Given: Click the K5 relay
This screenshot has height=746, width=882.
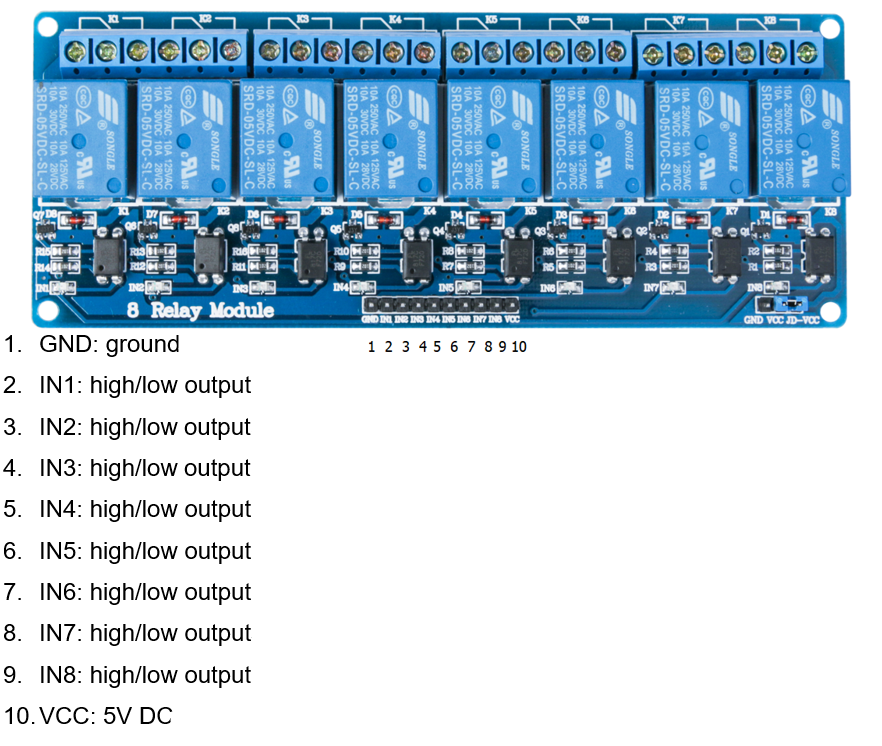Looking at the screenshot, I should pyautogui.click(x=495, y=140).
